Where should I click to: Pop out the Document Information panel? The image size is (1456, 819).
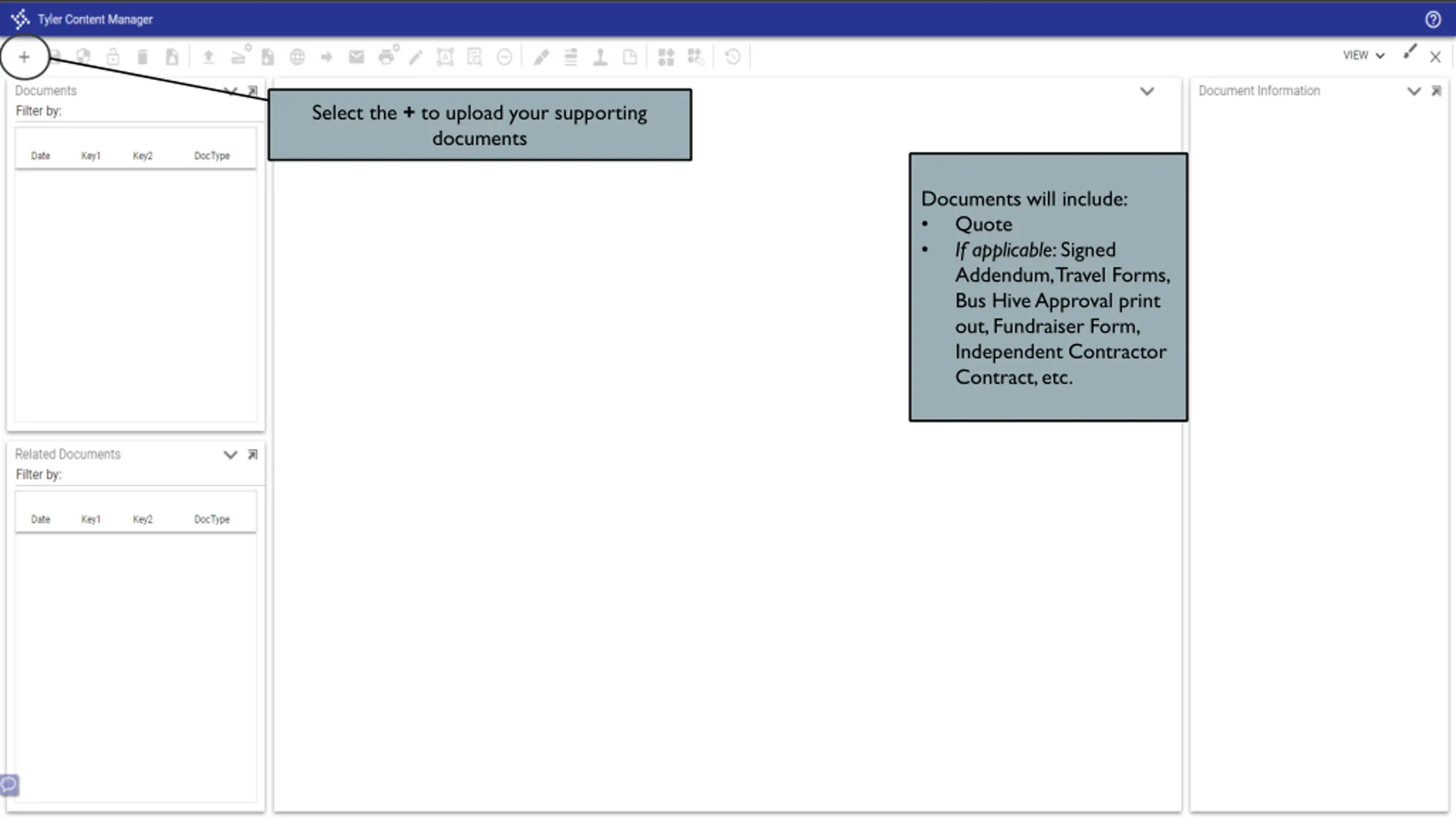point(1436,91)
